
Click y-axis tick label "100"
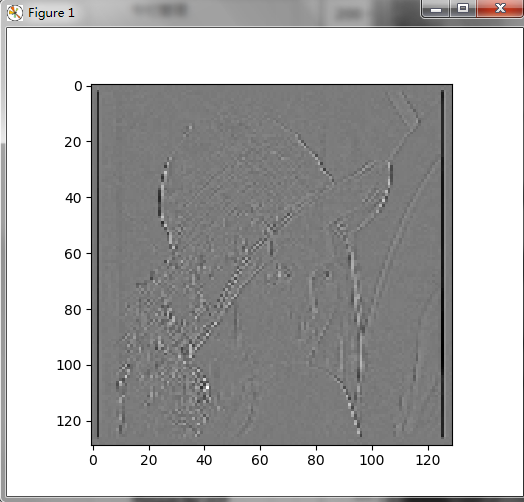pyautogui.click(x=69, y=365)
